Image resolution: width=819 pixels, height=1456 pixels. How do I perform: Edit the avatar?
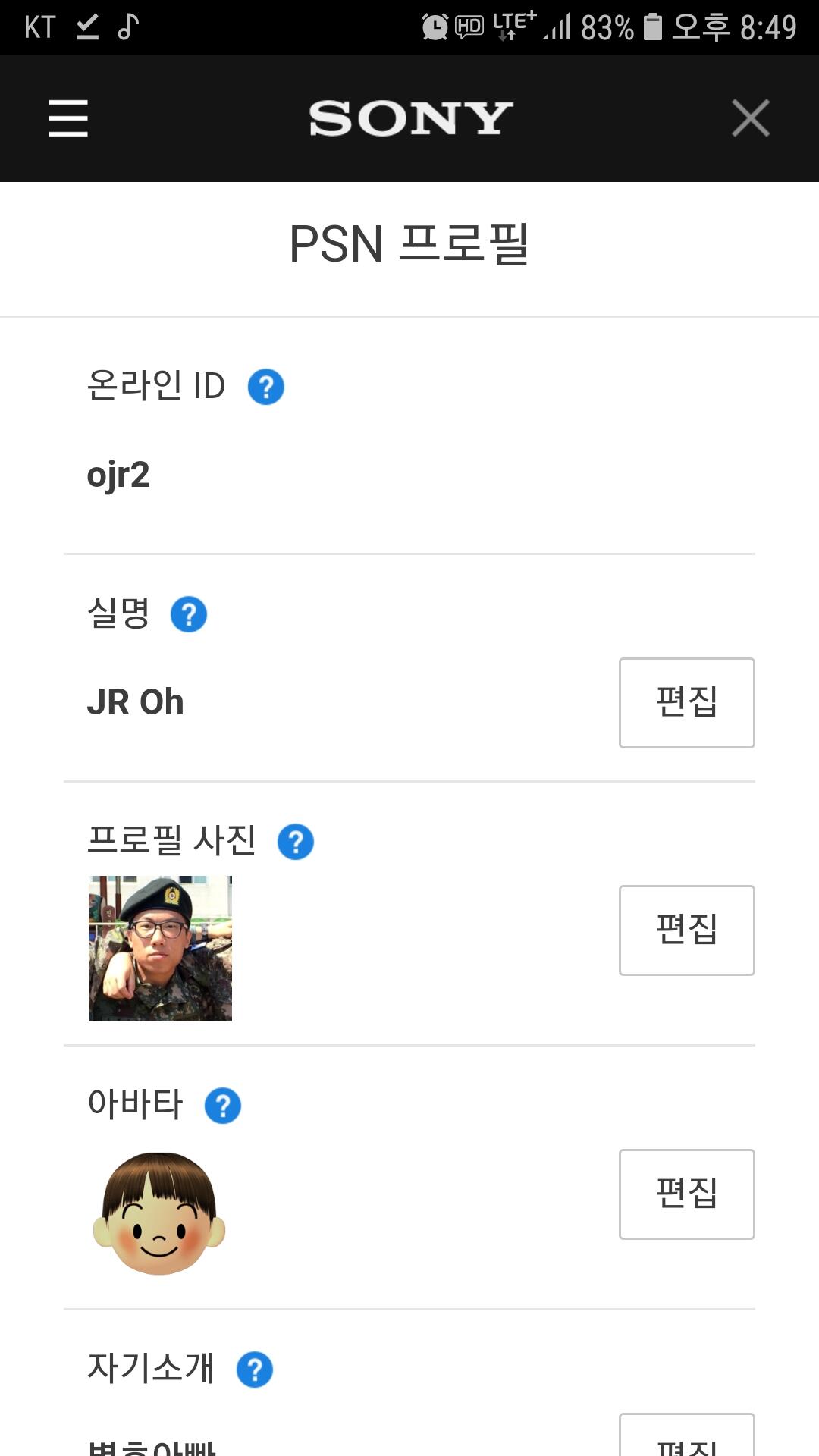click(687, 1194)
